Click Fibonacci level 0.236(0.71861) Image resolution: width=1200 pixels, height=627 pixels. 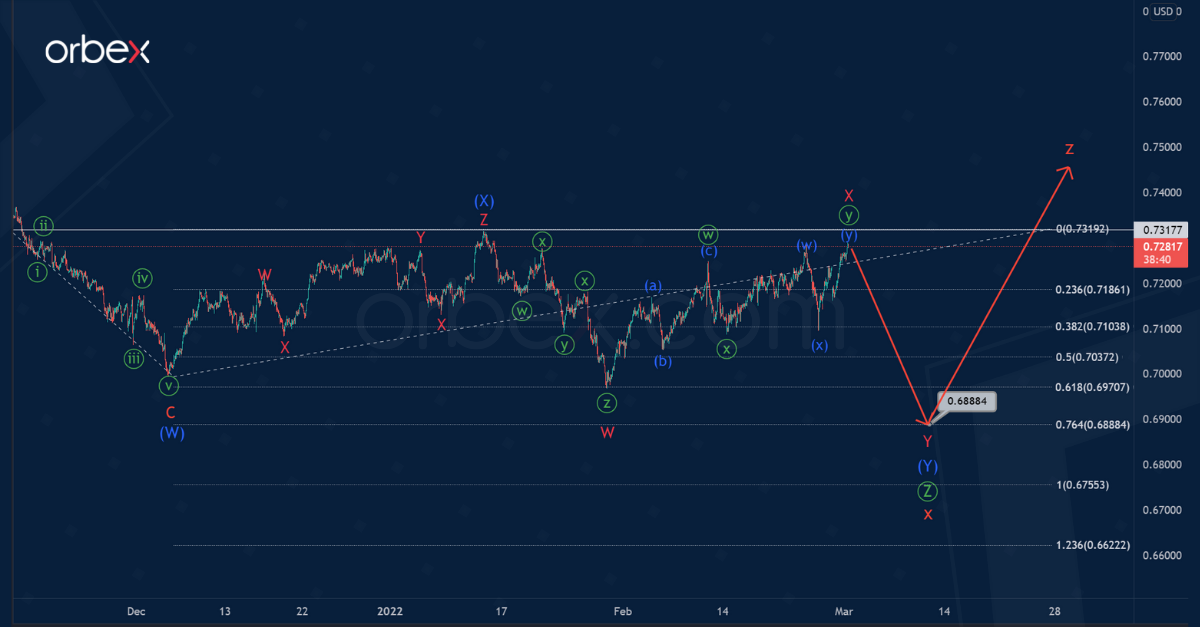tap(1093, 290)
